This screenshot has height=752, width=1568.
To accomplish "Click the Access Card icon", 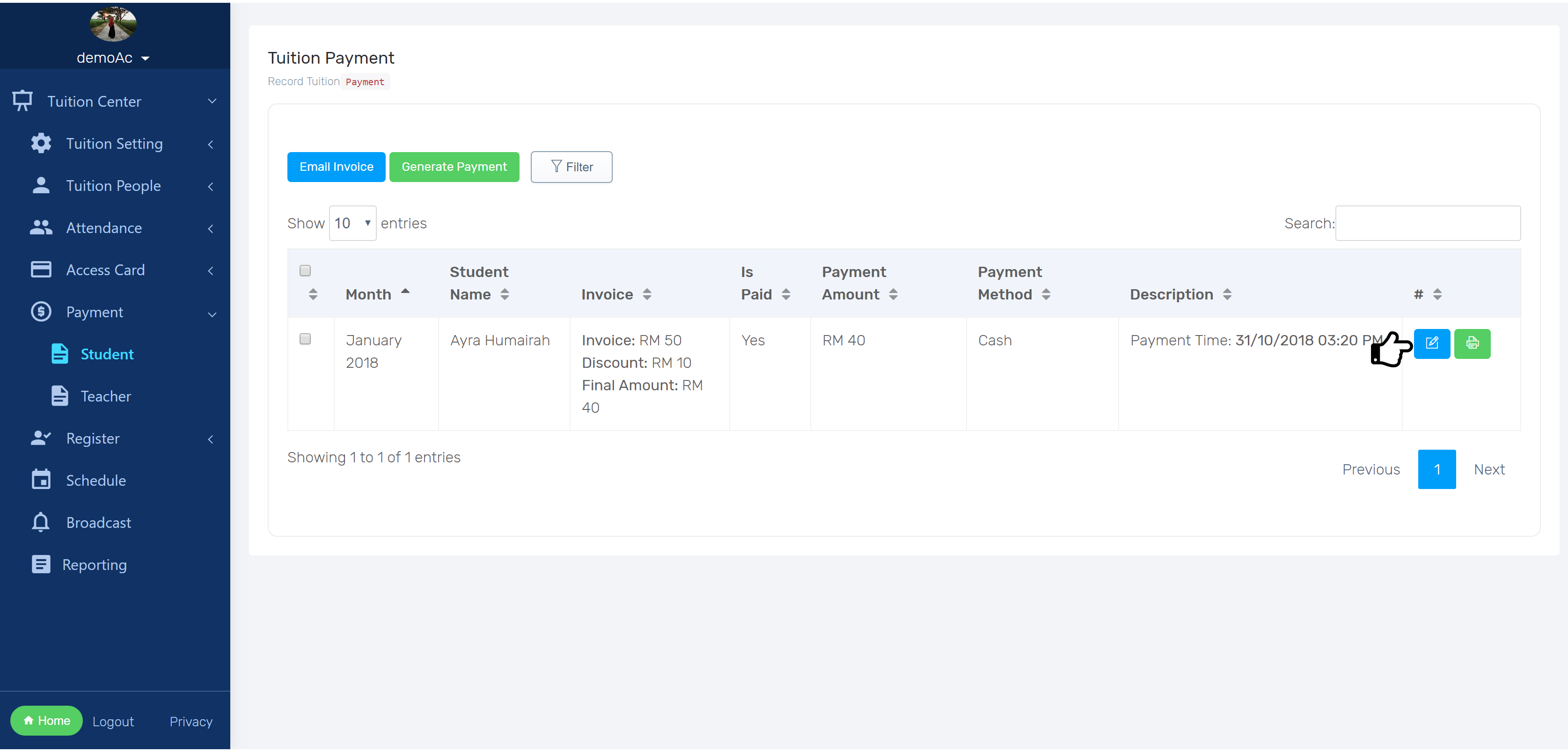I will [x=41, y=270].
